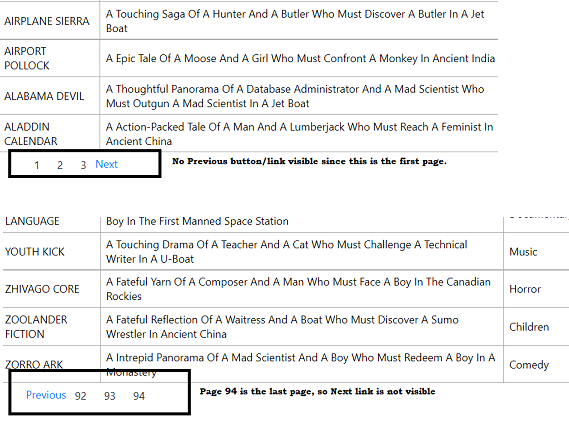Select page 3 in top pager
569x433 pixels.
point(83,165)
